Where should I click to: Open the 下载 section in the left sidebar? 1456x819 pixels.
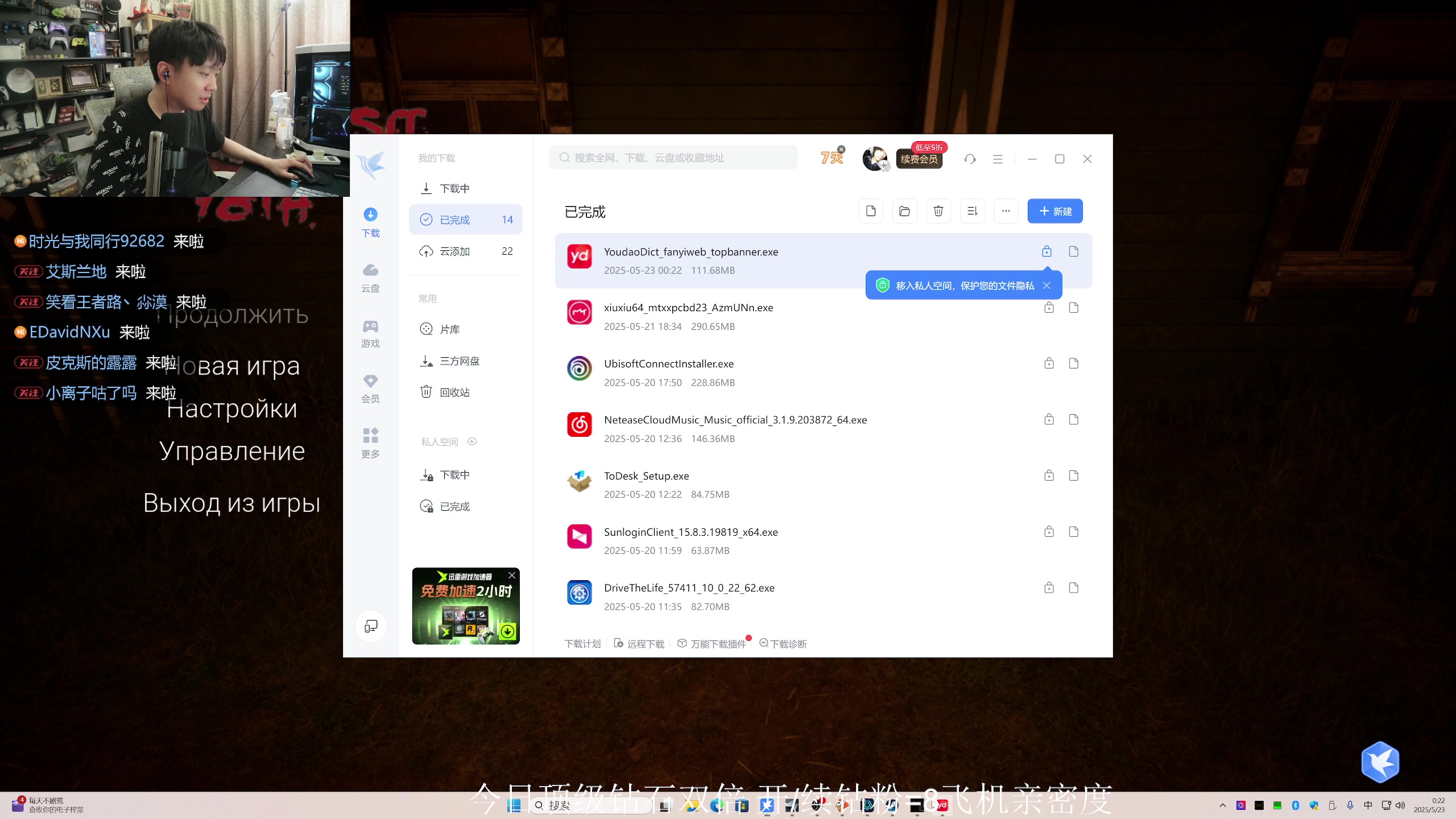[370, 222]
